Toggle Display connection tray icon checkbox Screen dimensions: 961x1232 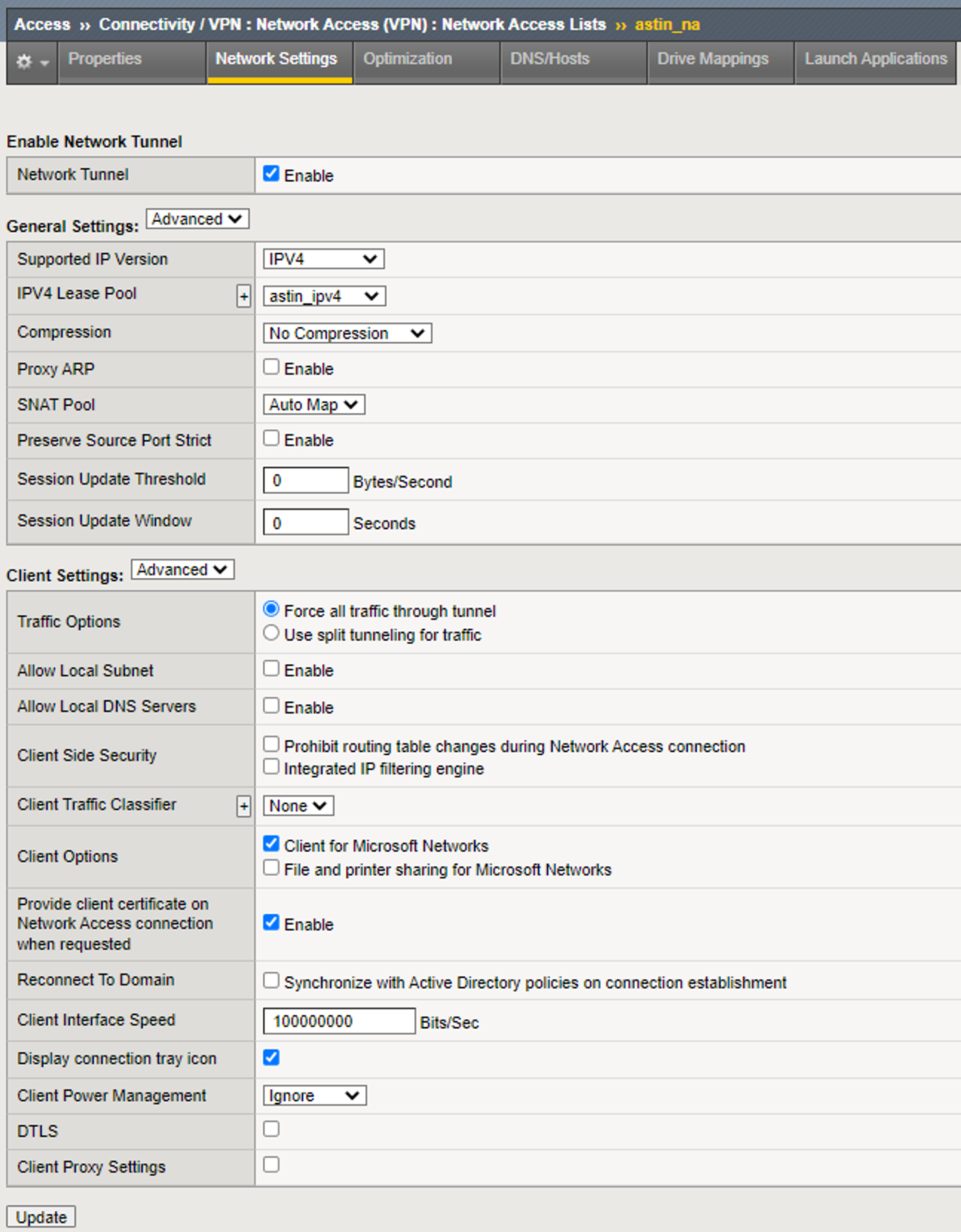click(x=271, y=1058)
